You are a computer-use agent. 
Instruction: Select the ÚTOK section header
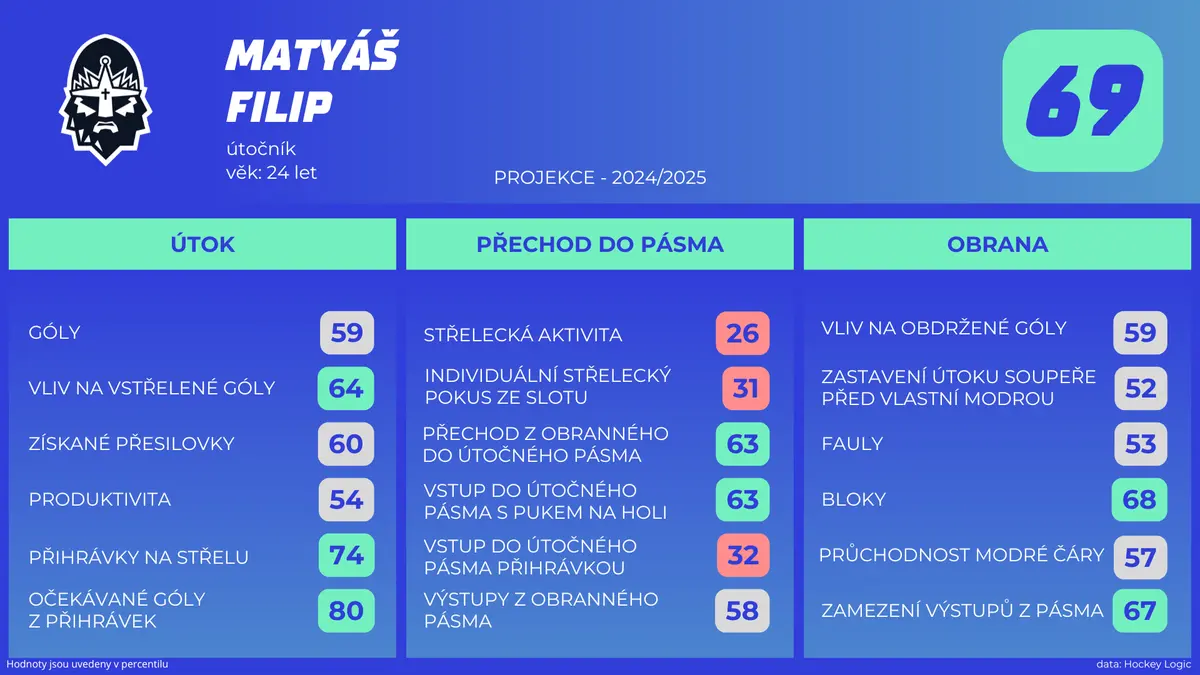pos(202,244)
